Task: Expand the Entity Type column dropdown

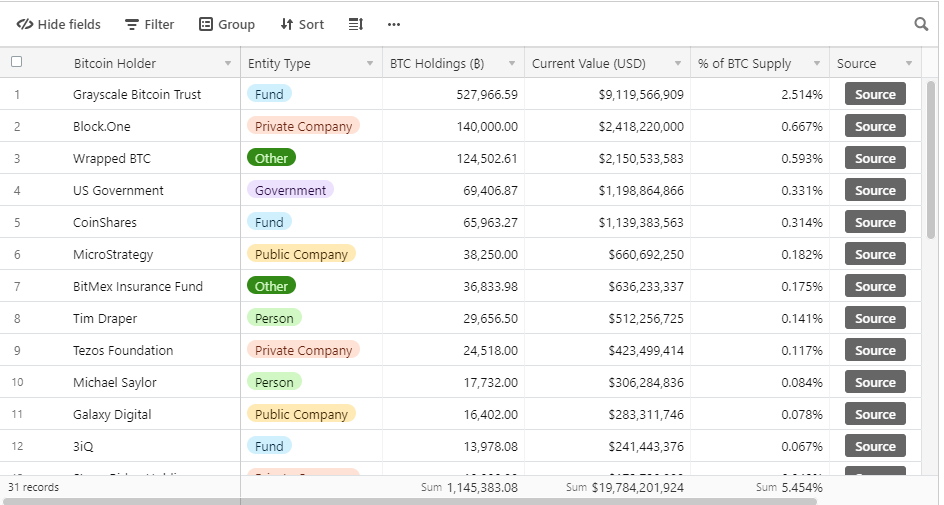Action: pos(370,63)
